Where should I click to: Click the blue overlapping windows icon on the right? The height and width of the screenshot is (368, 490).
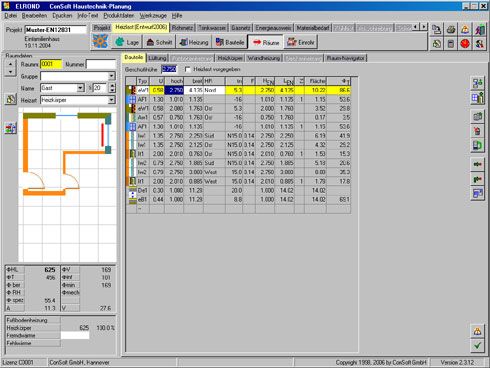[477, 194]
